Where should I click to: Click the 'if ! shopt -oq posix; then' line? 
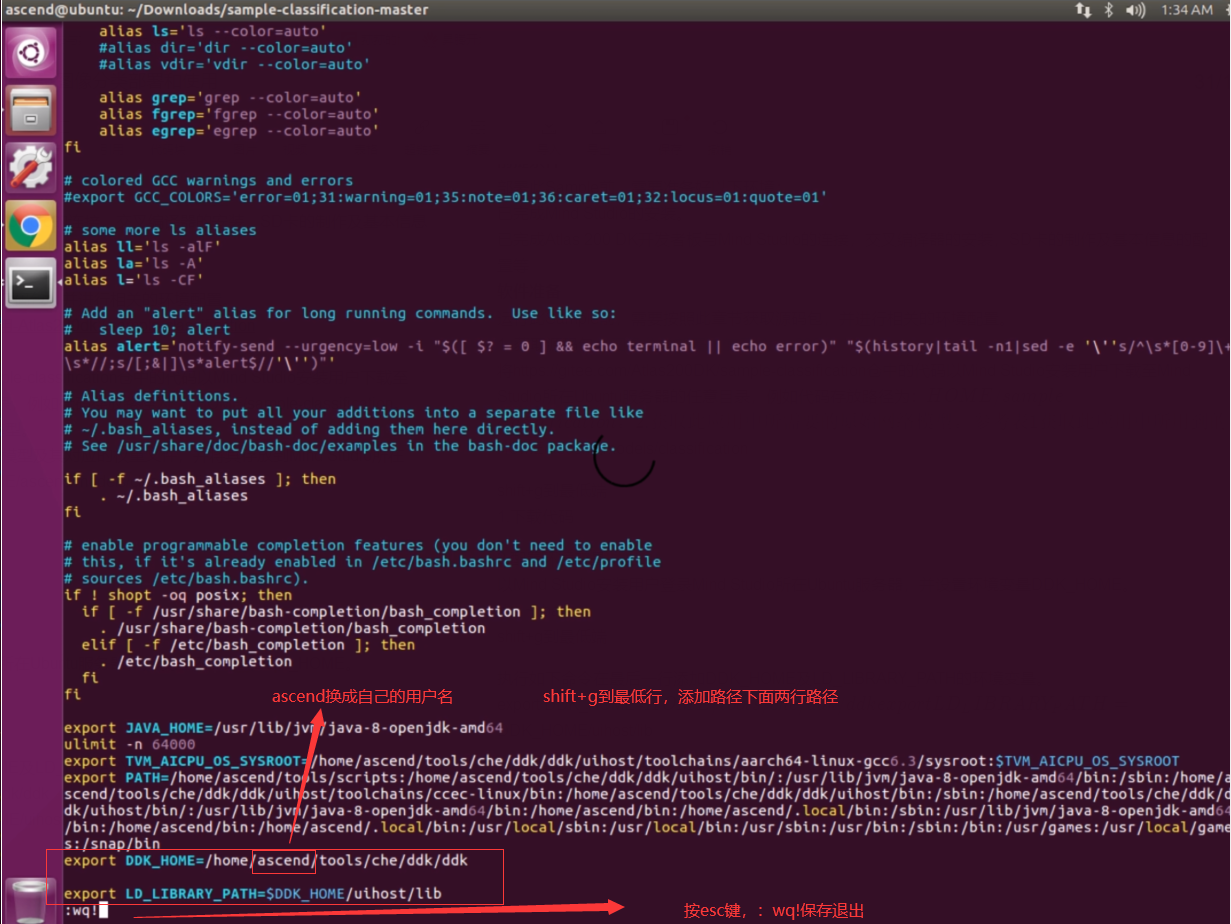(178, 595)
